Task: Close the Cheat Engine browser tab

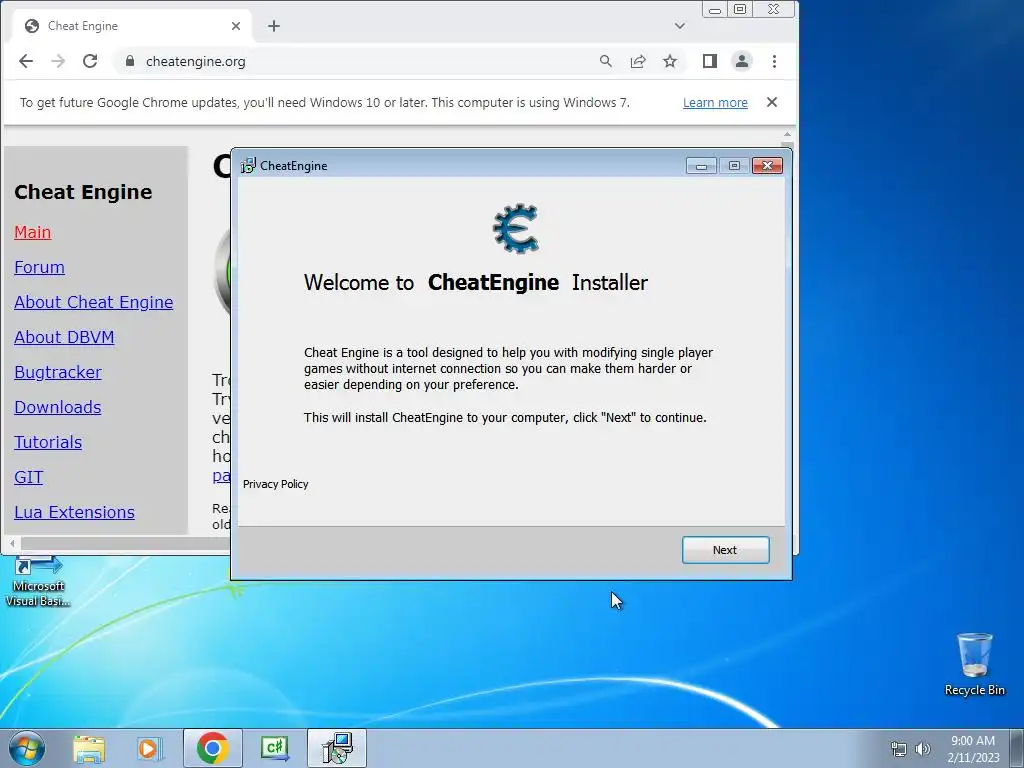Action: (236, 26)
